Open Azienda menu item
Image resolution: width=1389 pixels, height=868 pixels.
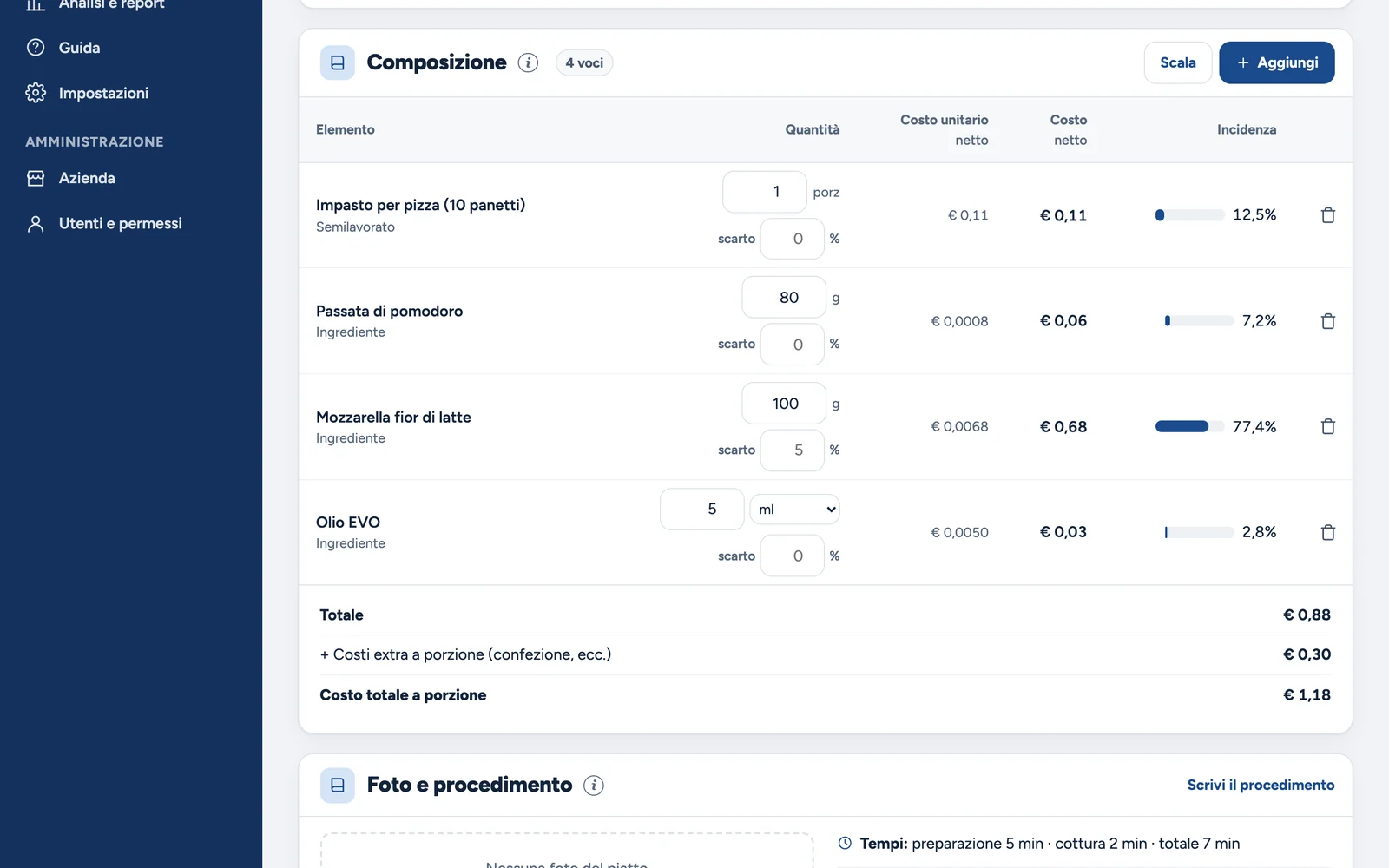87,178
